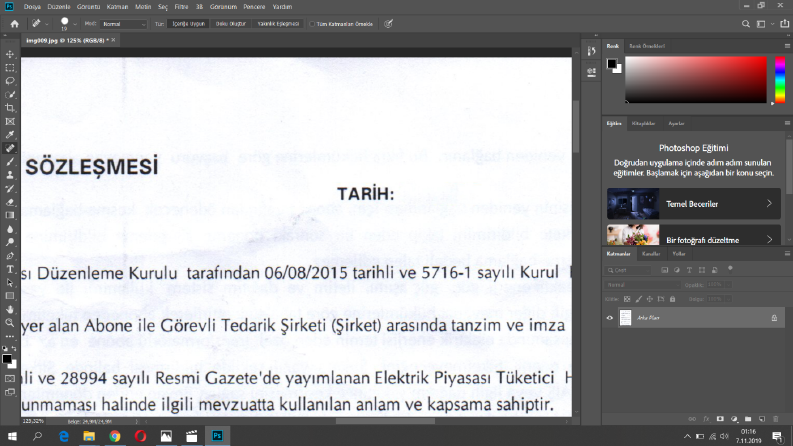The width and height of the screenshot is (793, 446).
Task: Switch to the Renk Örnekleri tab
Action: pyautogui.click(x=647, y=46)
